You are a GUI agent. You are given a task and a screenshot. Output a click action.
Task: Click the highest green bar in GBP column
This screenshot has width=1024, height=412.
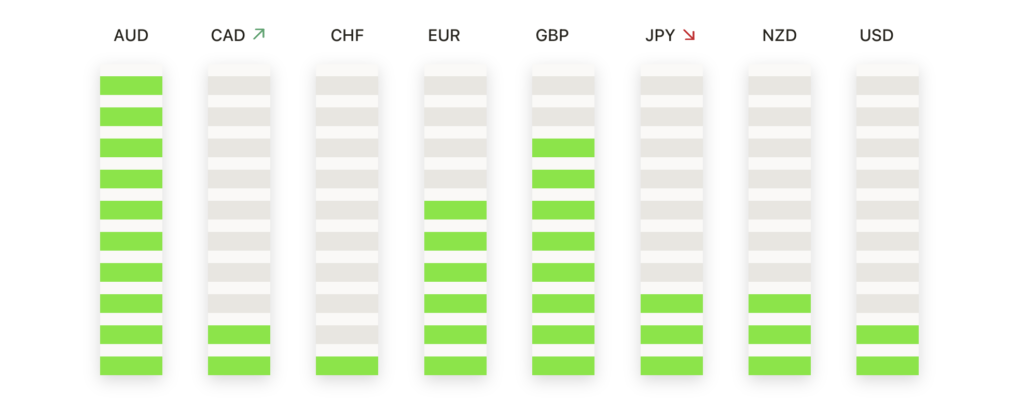[x=563, y=148]
